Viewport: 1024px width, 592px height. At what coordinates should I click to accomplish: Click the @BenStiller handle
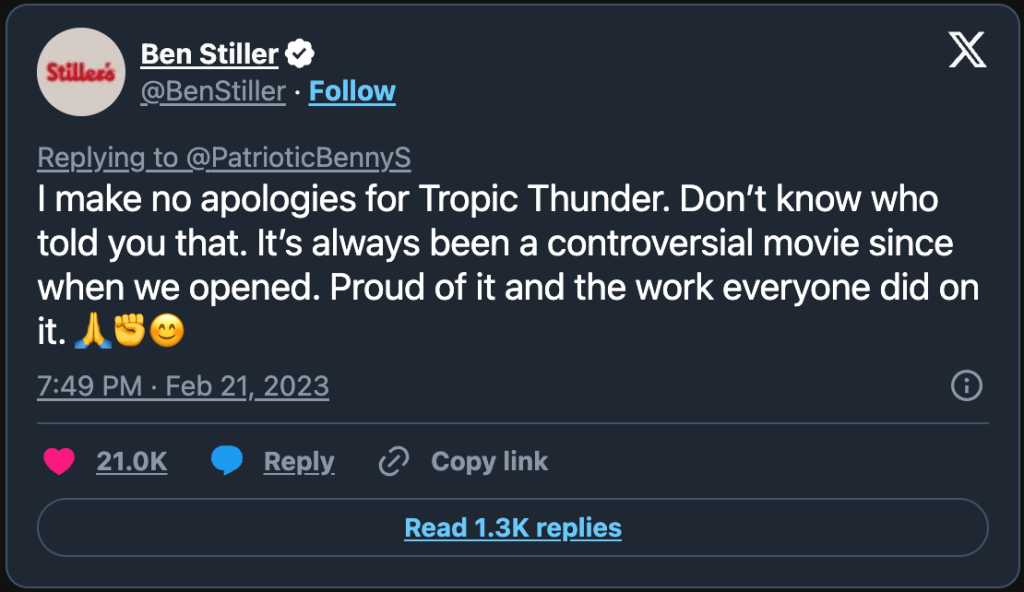[x=213, y=91]
